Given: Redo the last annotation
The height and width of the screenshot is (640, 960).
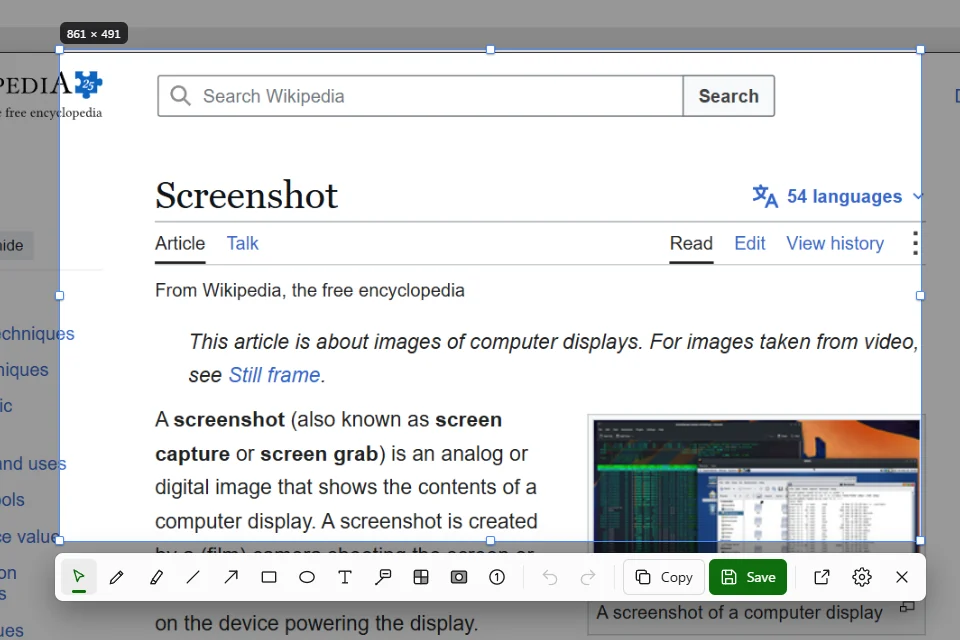Looking at the screenshot, I should pos(588,577).
